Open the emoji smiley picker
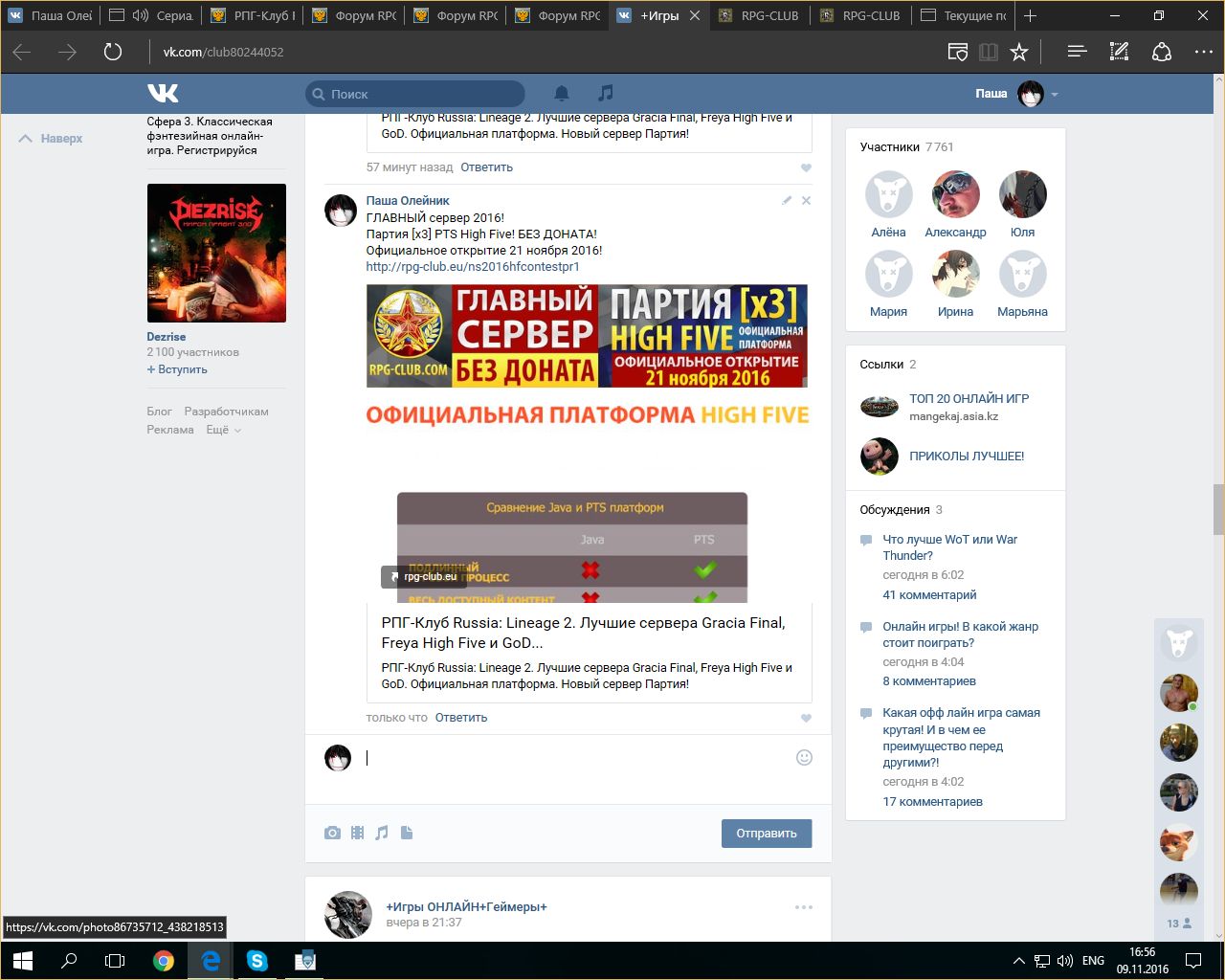Viewport: 1225px width, 980px height. point(804,757)
